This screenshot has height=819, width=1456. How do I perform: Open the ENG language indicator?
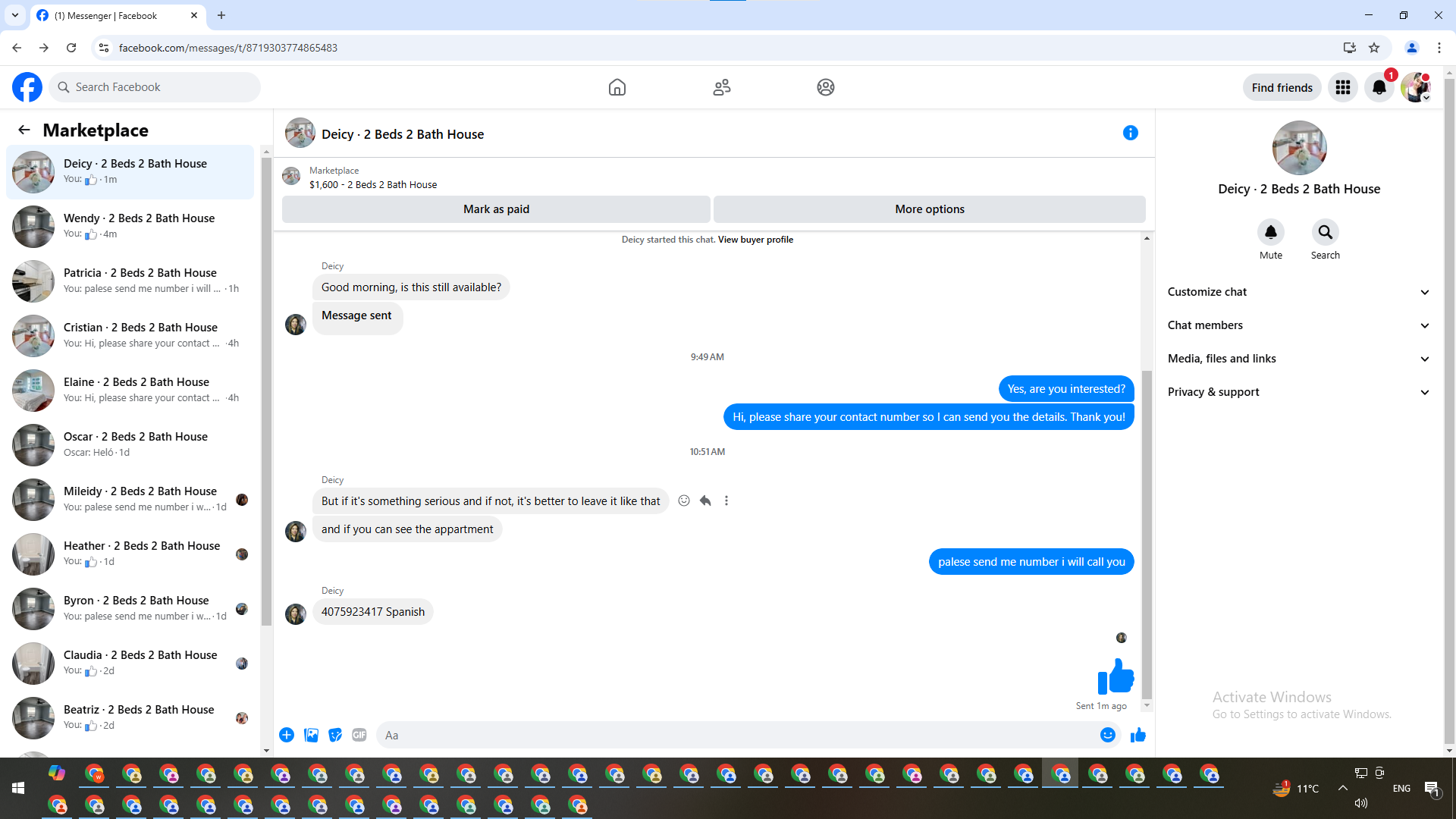coord(1401,789)
